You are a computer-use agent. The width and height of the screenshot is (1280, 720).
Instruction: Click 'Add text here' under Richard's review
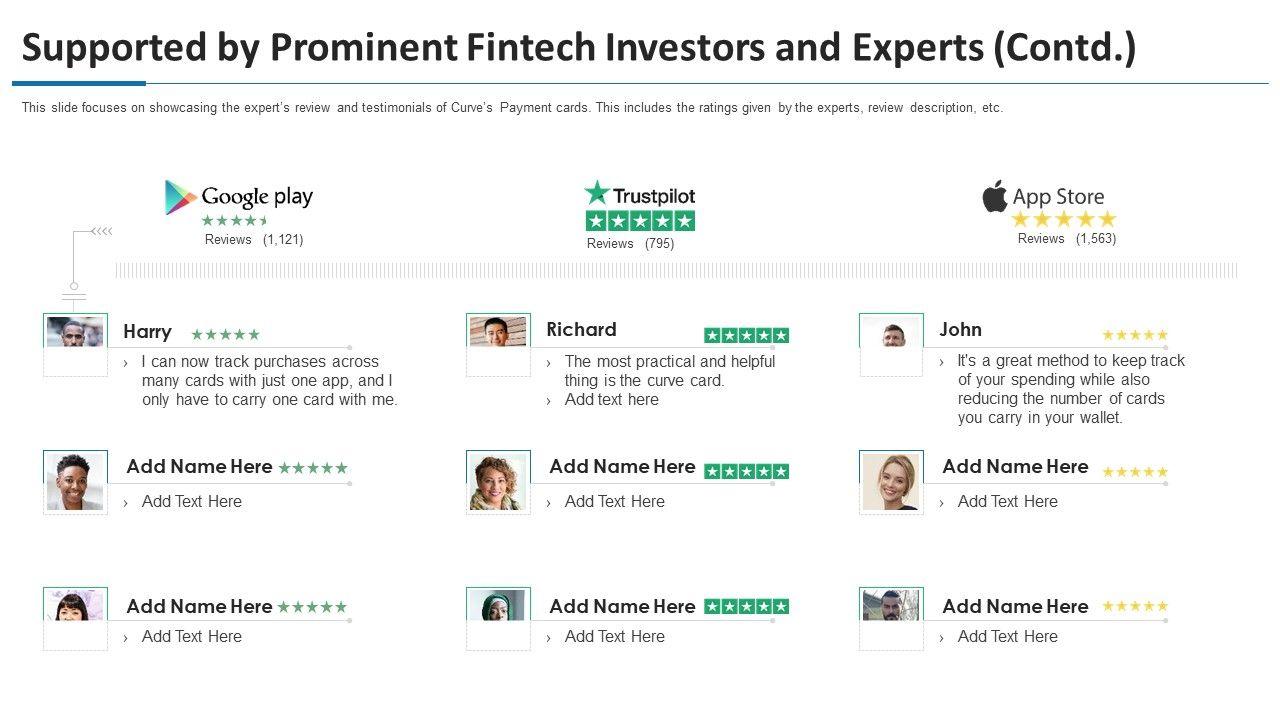click(x=611, y=400)
